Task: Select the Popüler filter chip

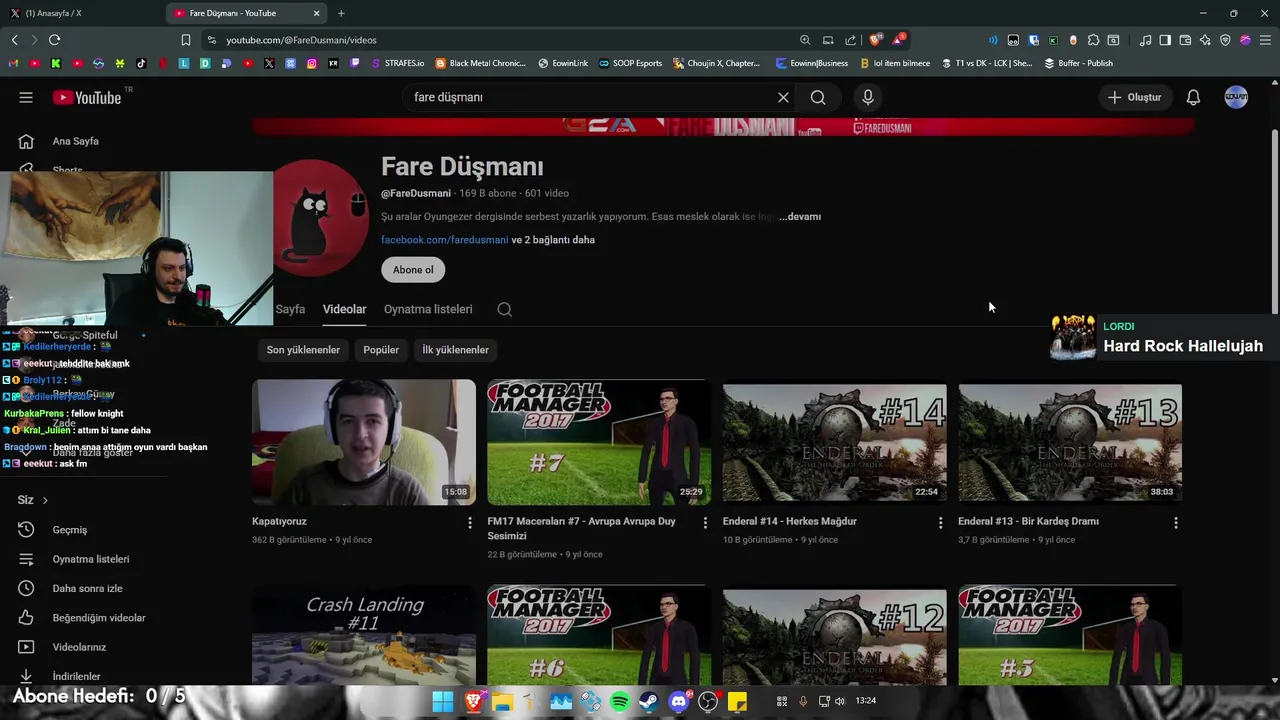Action: 381,350
